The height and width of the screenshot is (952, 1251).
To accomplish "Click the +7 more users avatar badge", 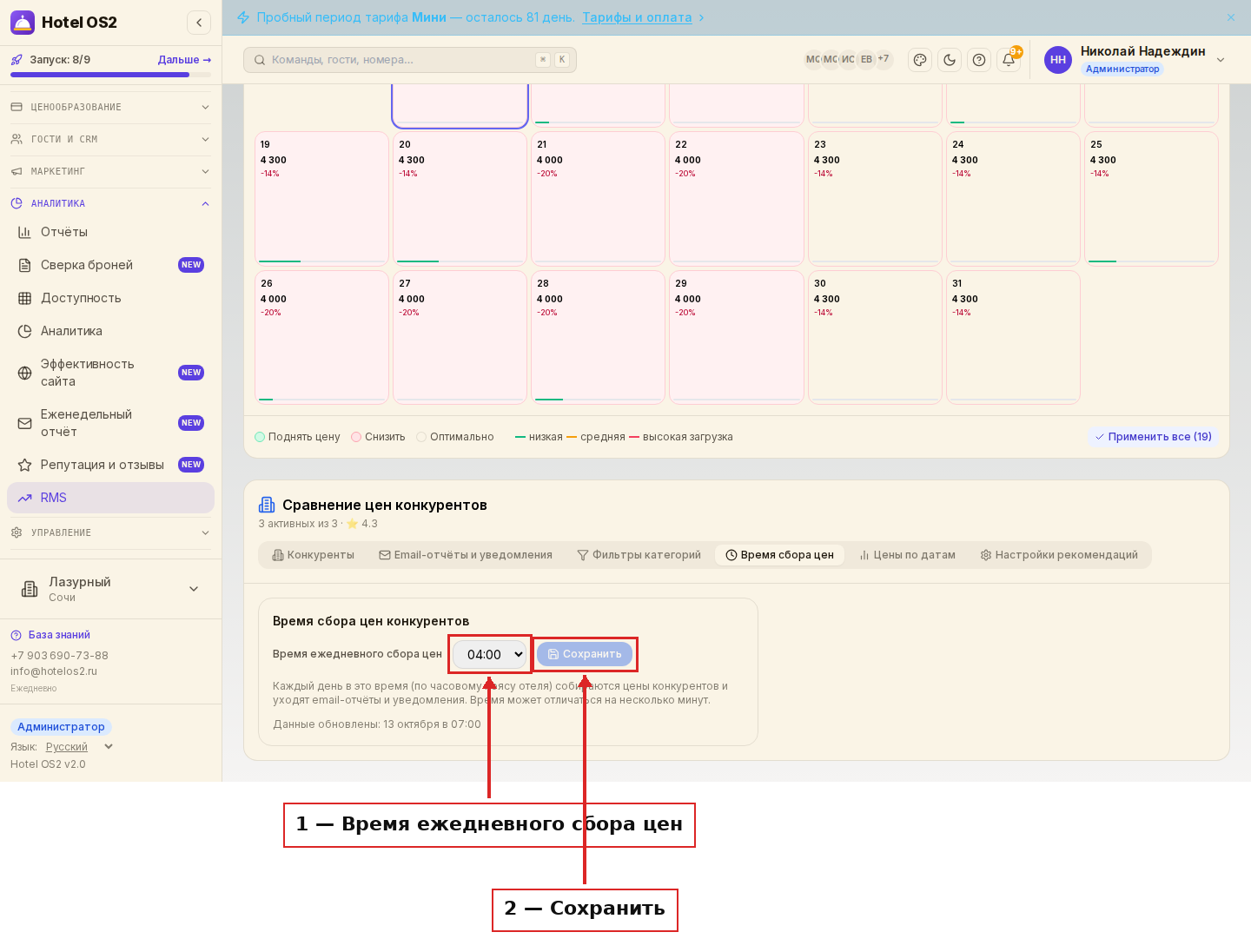I will tap(884, 59).
